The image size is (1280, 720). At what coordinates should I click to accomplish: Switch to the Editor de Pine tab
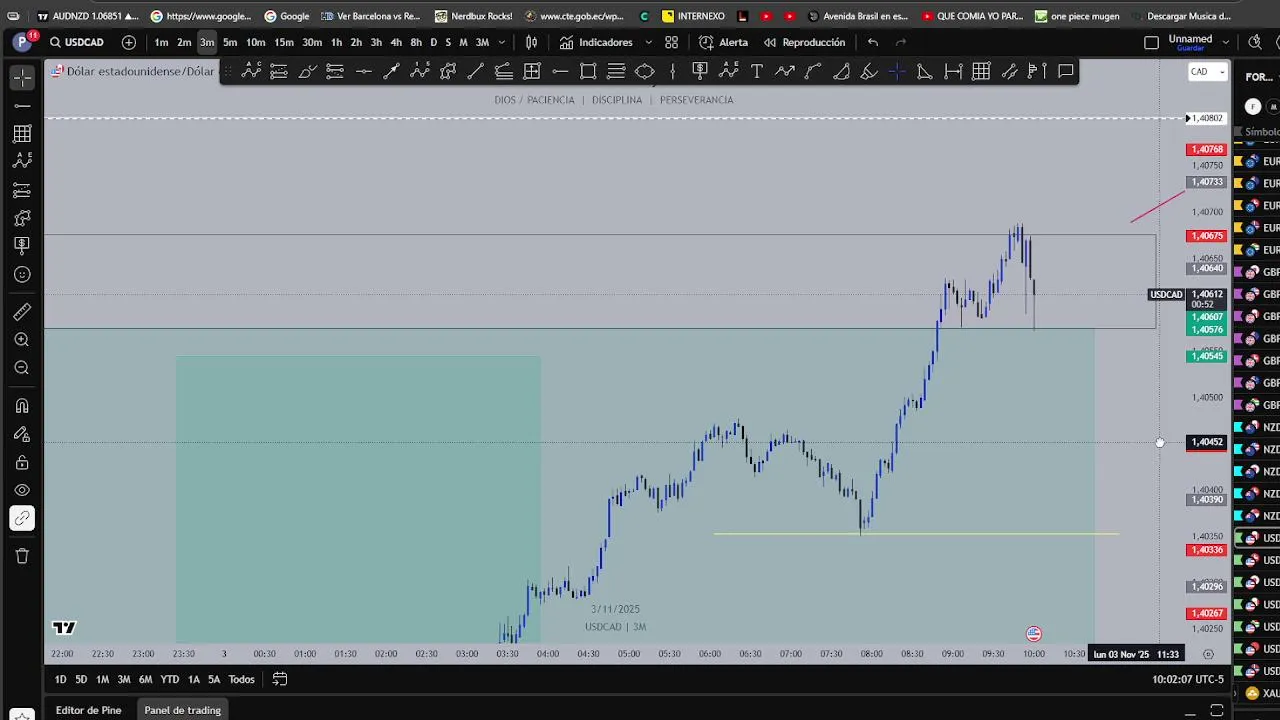point(88,710)
